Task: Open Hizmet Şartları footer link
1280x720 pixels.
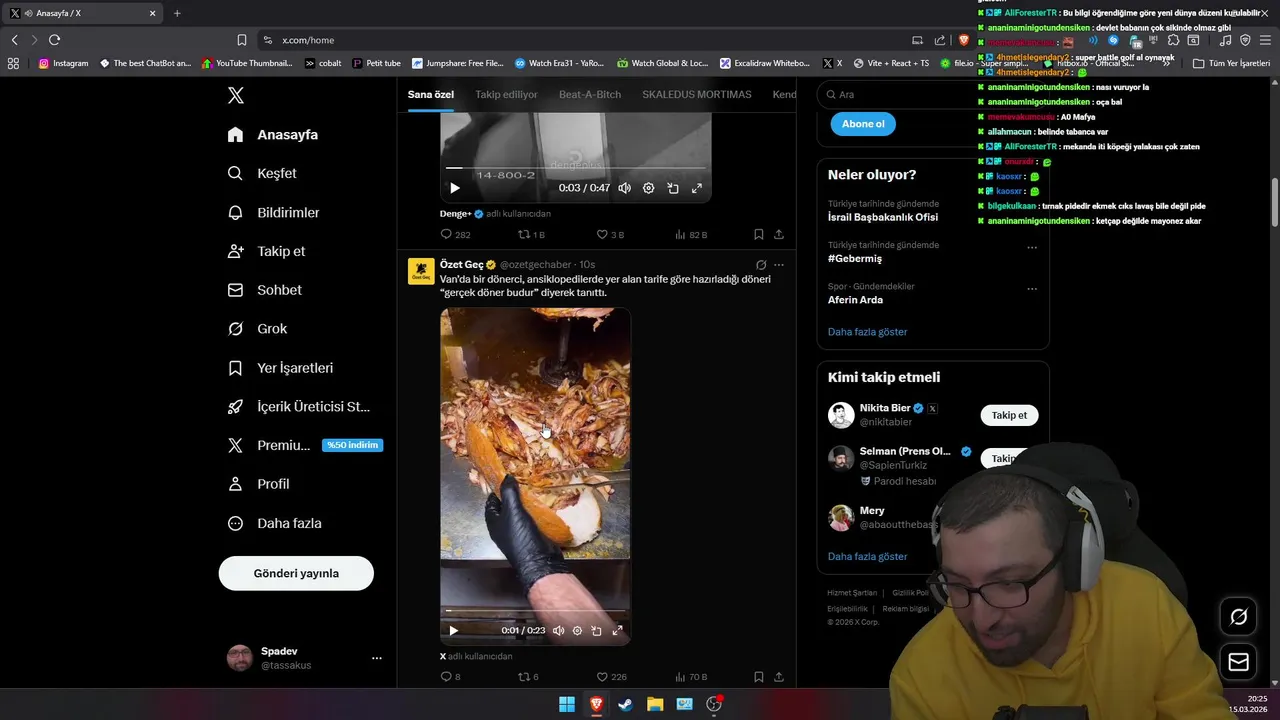Action: [x=852, y=593]
